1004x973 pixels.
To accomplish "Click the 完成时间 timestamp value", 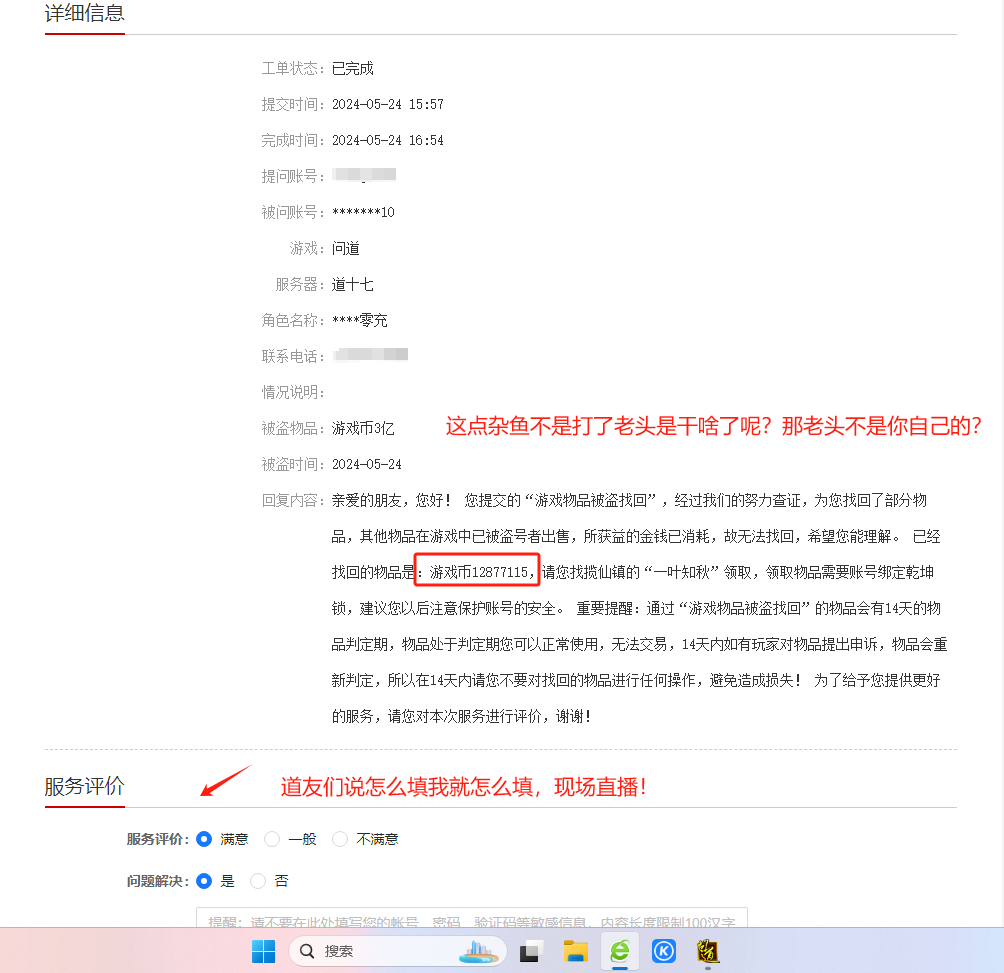I will [x=387, y=140].
